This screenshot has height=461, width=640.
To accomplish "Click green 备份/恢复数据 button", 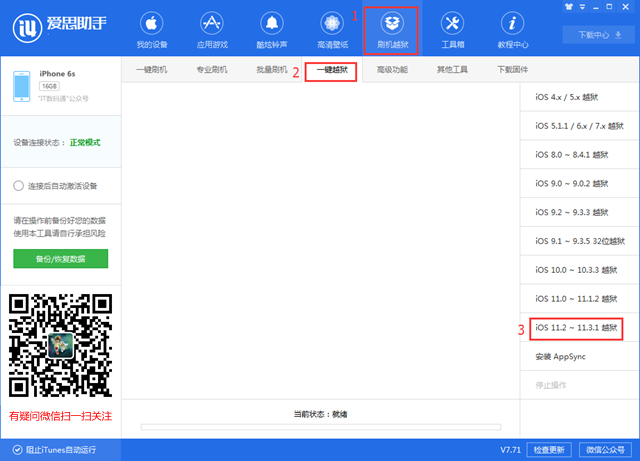I will 60,258.
